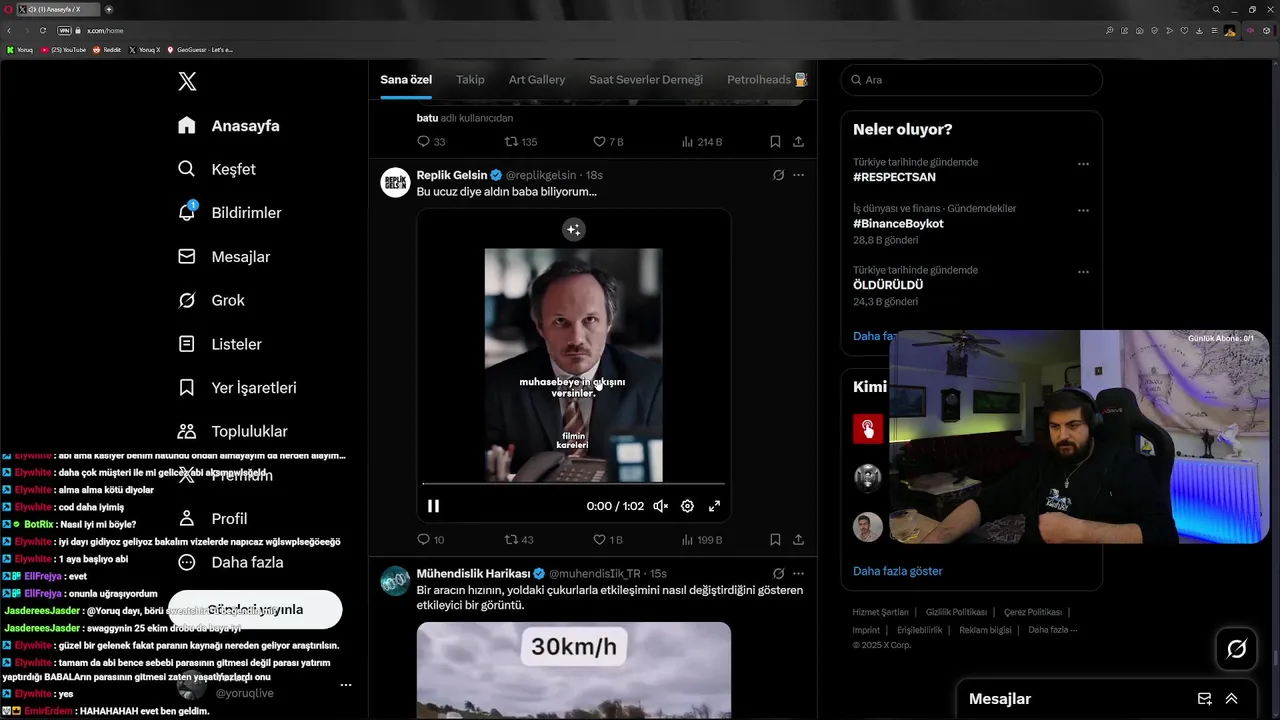Image resolution: width=1280 pixels, height=720 pixels.
Task: Reply to batu's post with 33 replies
Action: (431, 142)
